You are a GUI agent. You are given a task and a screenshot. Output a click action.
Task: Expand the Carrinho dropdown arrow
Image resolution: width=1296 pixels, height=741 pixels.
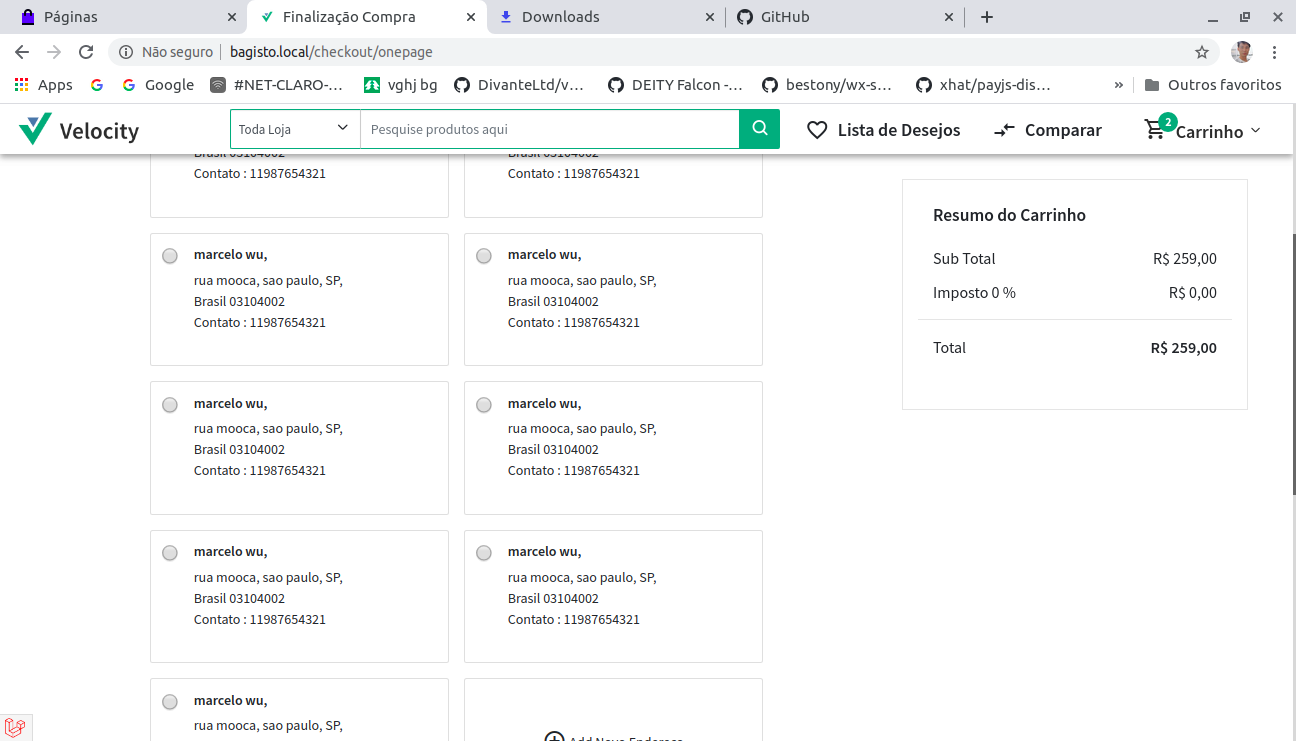pyautogui.click(x=1256, y=131)
